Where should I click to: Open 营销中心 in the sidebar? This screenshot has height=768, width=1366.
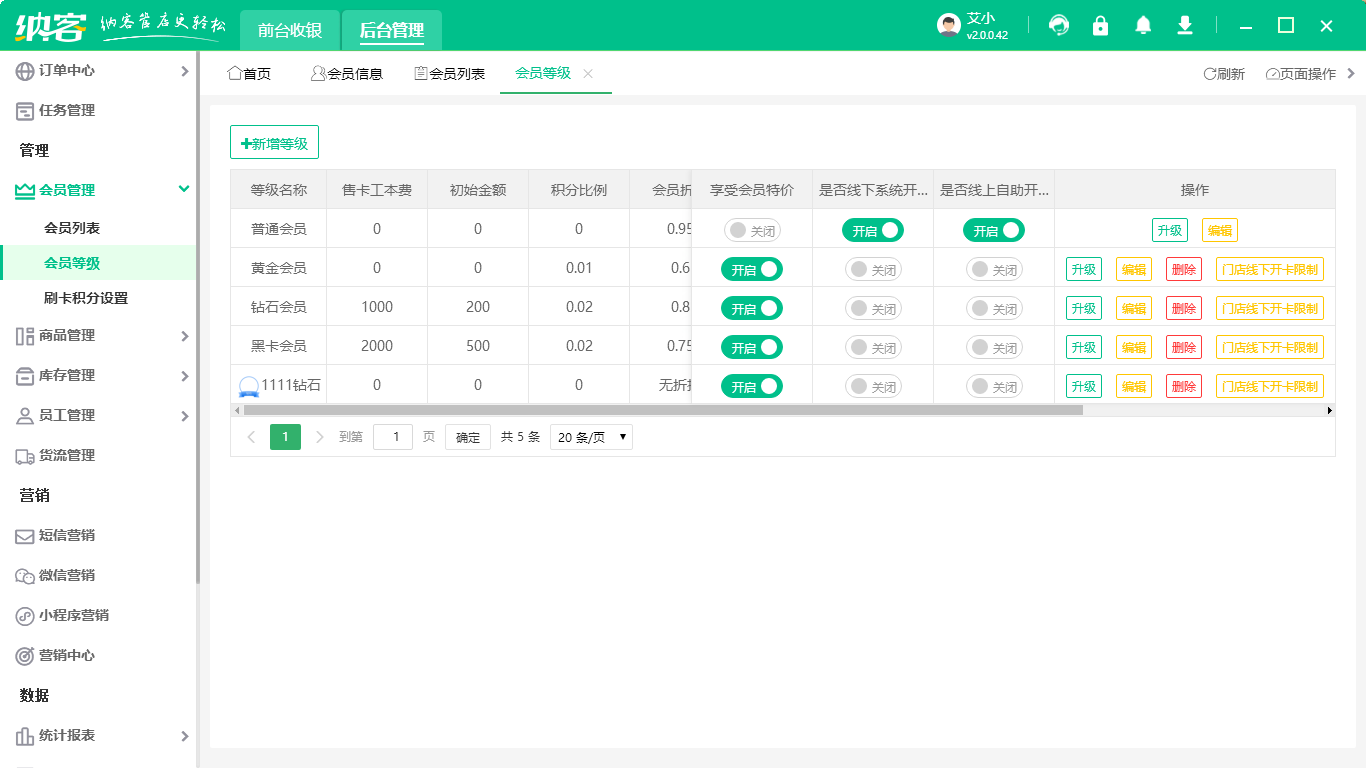click(x=66, y=656)
